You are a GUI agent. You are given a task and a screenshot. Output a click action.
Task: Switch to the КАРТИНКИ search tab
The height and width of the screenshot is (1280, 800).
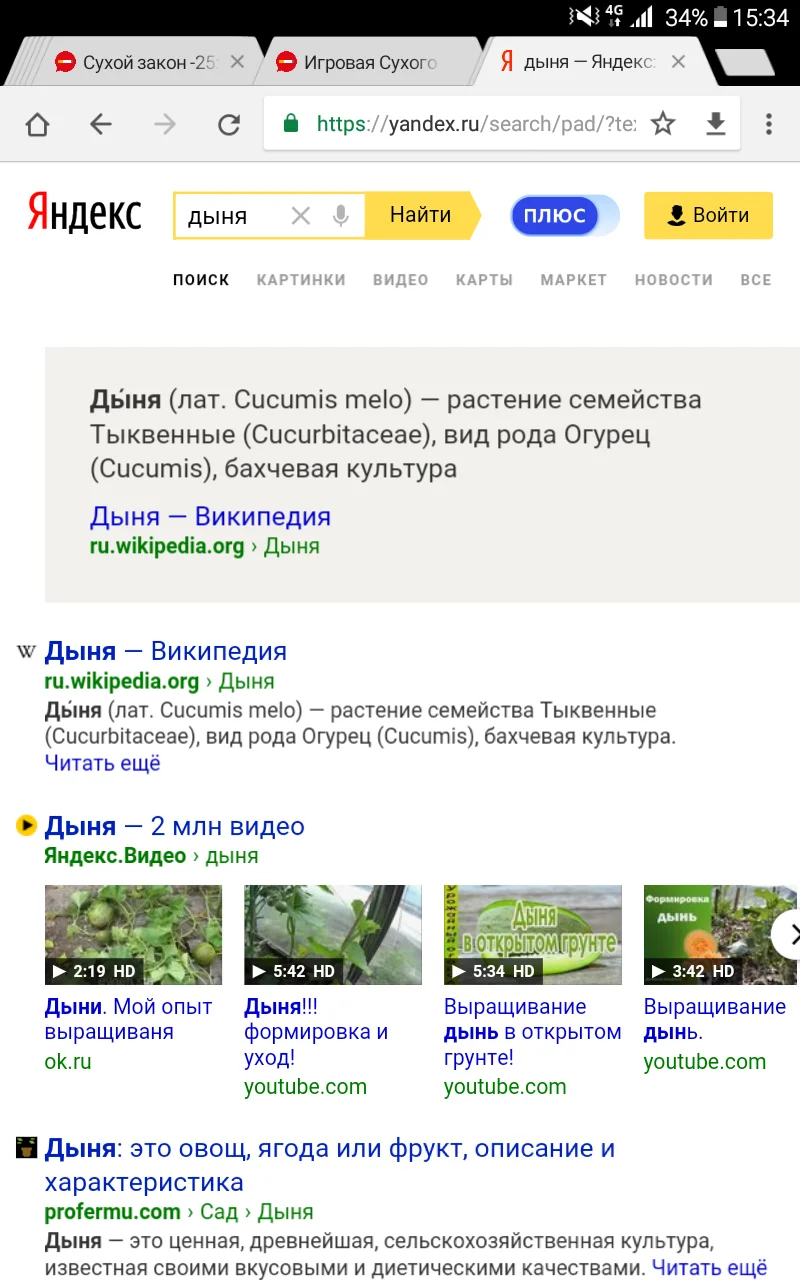[x=301, y=280]
